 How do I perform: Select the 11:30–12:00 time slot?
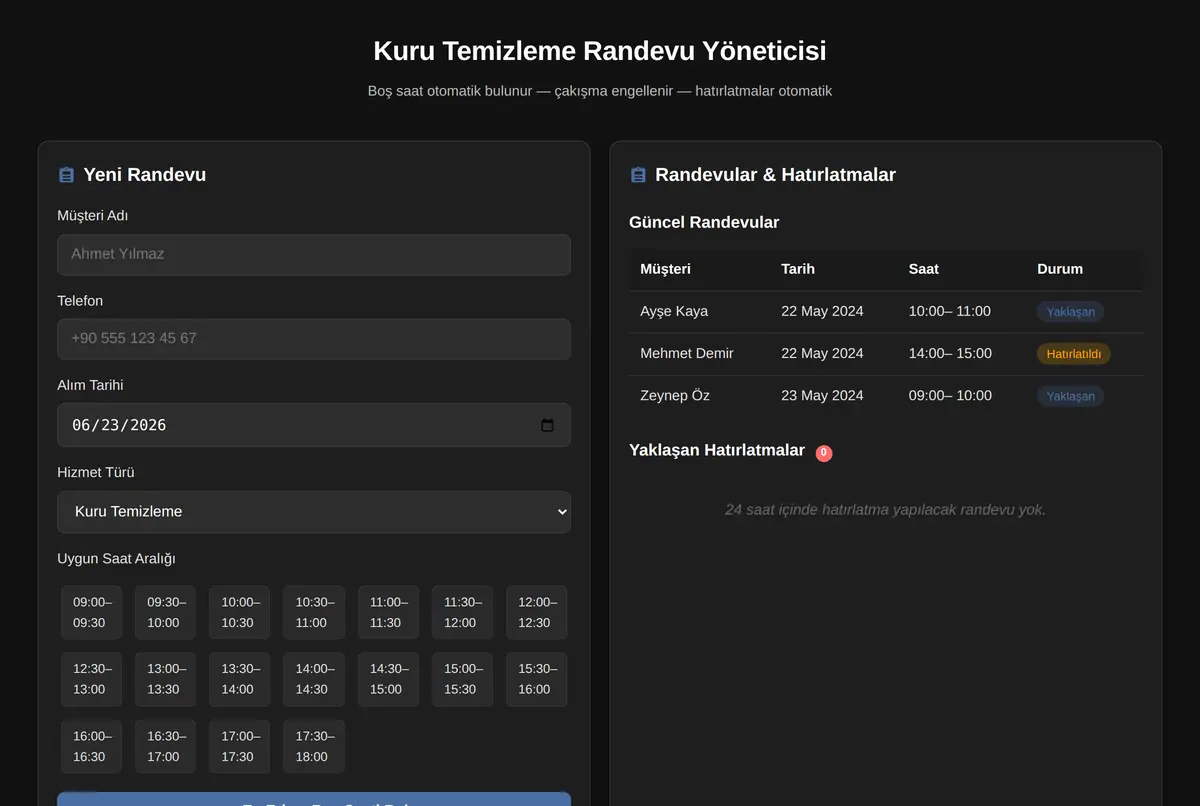[462, 612]
